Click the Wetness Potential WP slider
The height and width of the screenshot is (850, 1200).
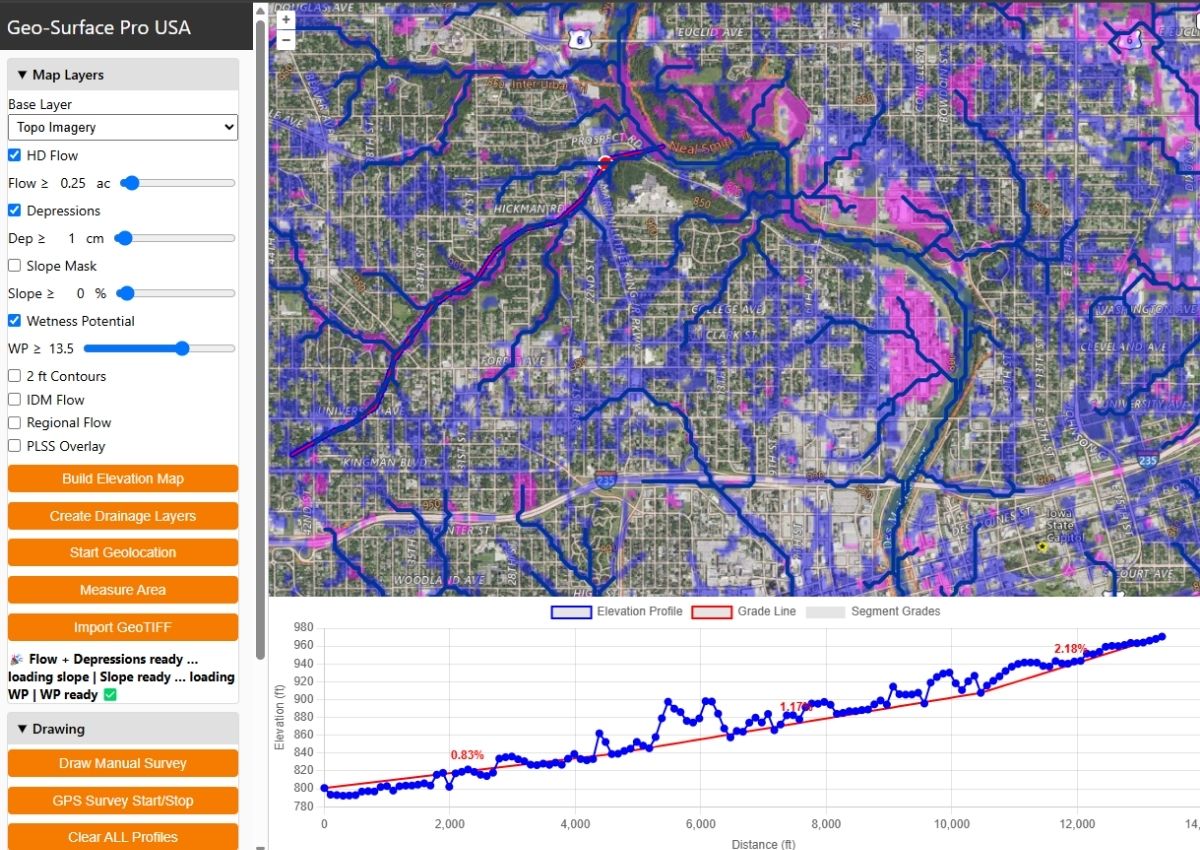(x=182, y=349)
